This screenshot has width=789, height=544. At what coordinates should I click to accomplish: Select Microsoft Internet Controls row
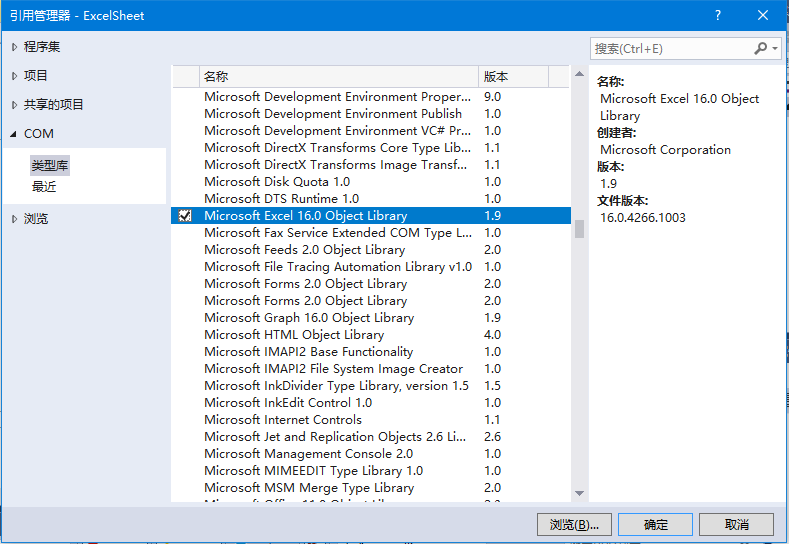point(371,420)
